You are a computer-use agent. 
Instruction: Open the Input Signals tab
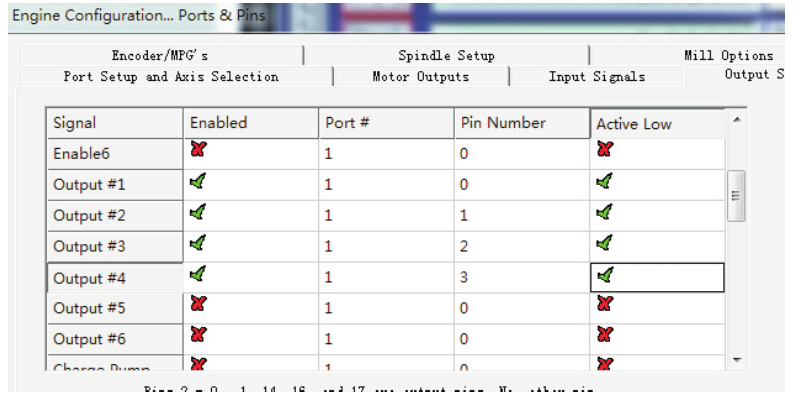(x=597, y=77)
